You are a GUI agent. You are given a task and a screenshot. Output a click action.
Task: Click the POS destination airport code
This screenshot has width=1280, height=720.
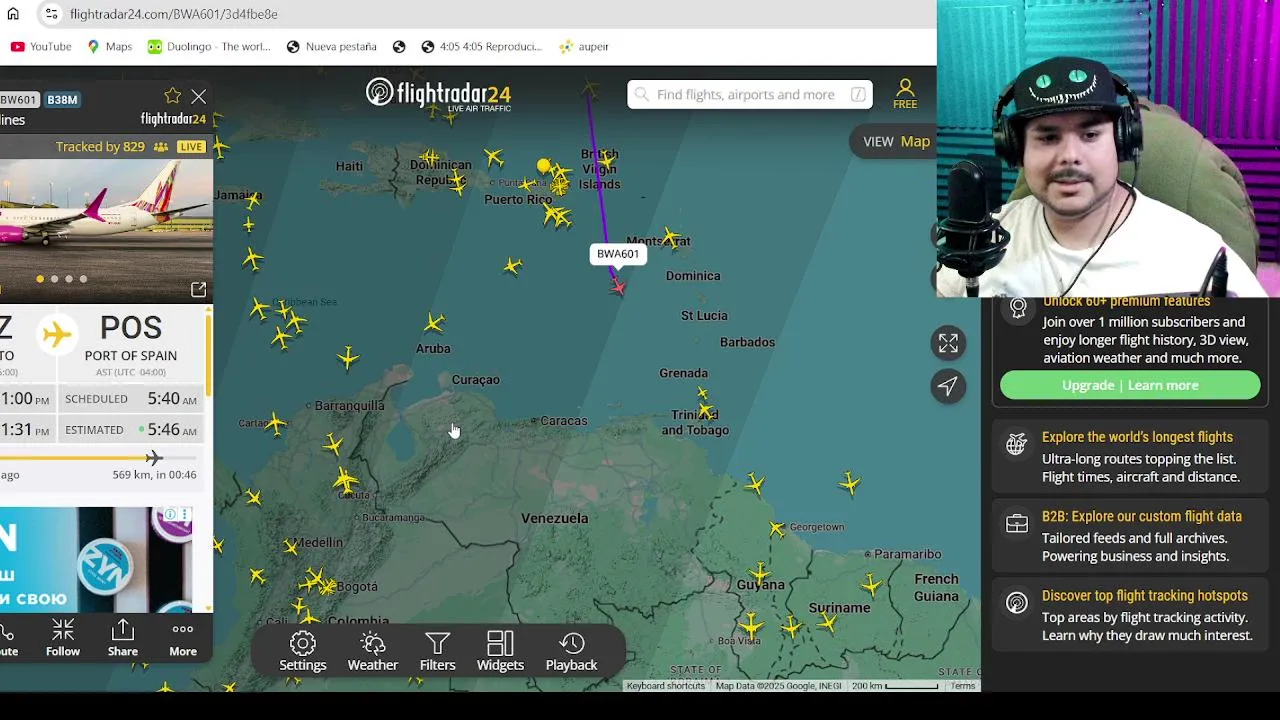(x=131, y=328)
